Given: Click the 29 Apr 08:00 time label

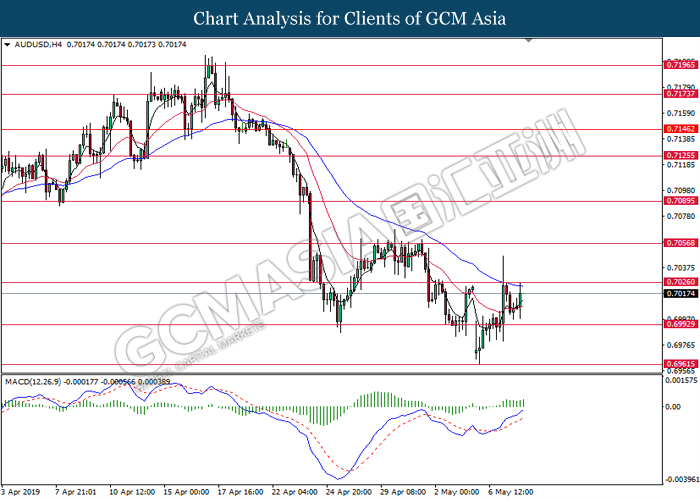Looking at the screenshot, I should [403, 492].
